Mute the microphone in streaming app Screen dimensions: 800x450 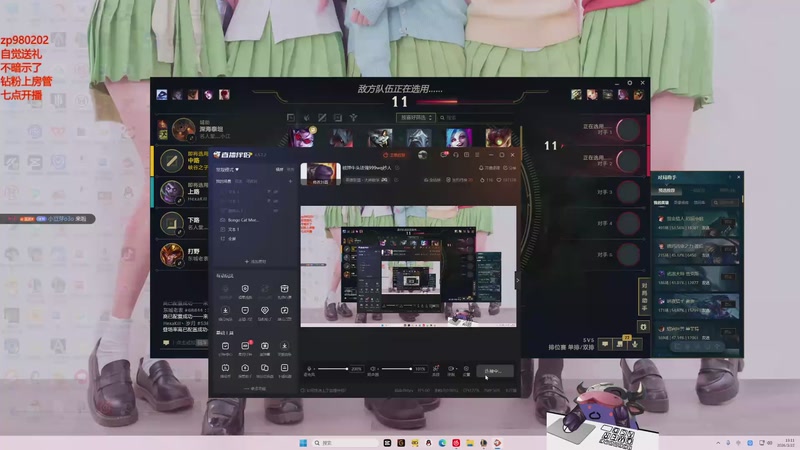309,368
